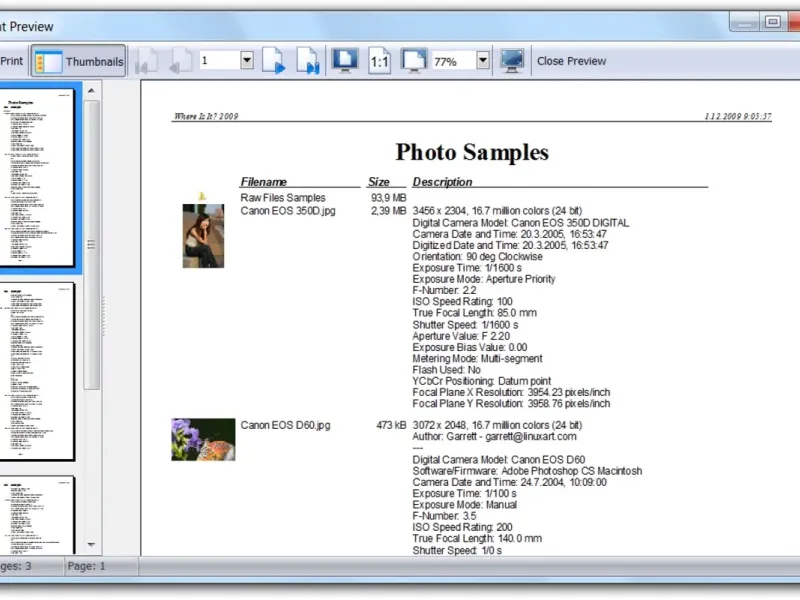Click the thumbnail panel scrollbar thumb
The image size is (800, 600).
point(91,245)
